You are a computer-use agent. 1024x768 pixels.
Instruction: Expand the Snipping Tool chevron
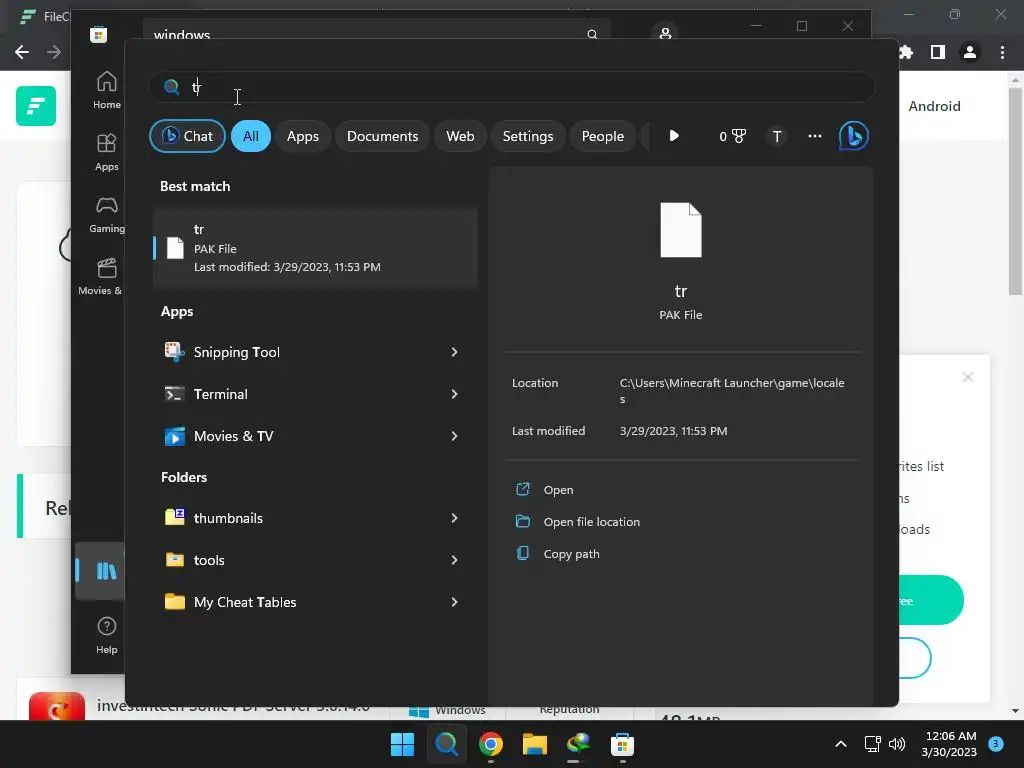pyautogui.click(x=454, y=352)
